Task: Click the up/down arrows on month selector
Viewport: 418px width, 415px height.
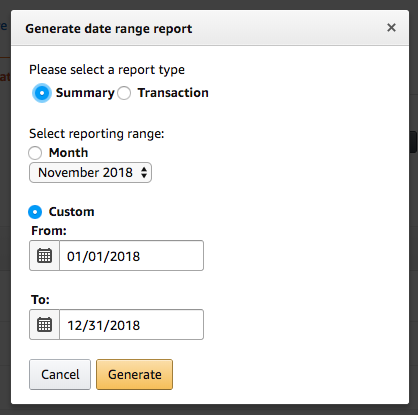Action: (144, 173)
